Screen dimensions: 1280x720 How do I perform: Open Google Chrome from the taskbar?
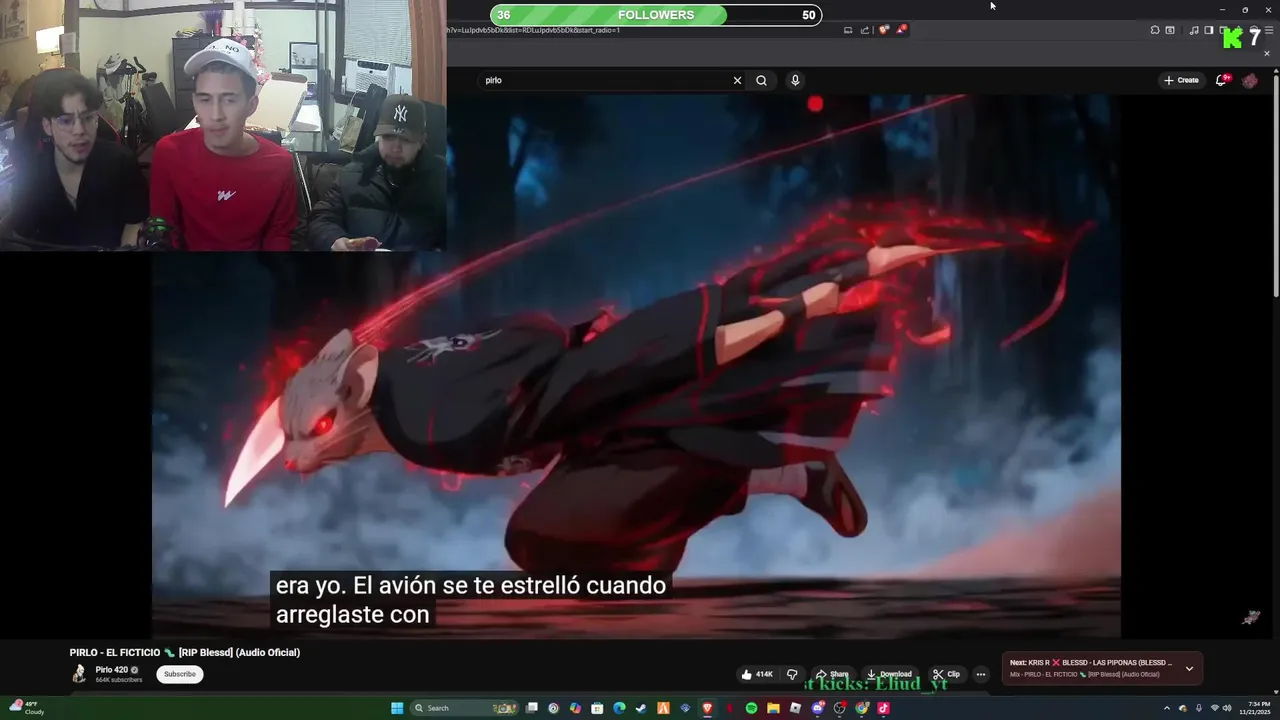861,708
